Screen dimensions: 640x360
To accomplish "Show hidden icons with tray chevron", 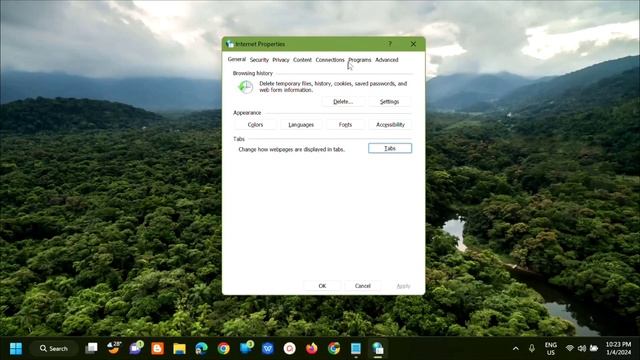I will 516,348.
